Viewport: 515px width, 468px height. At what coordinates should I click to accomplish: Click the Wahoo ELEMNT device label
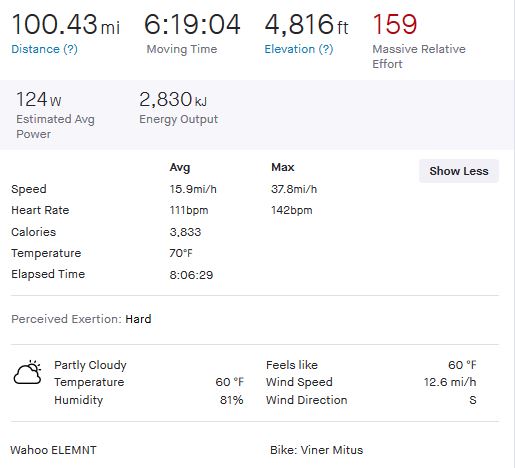[x=53, y=450]
